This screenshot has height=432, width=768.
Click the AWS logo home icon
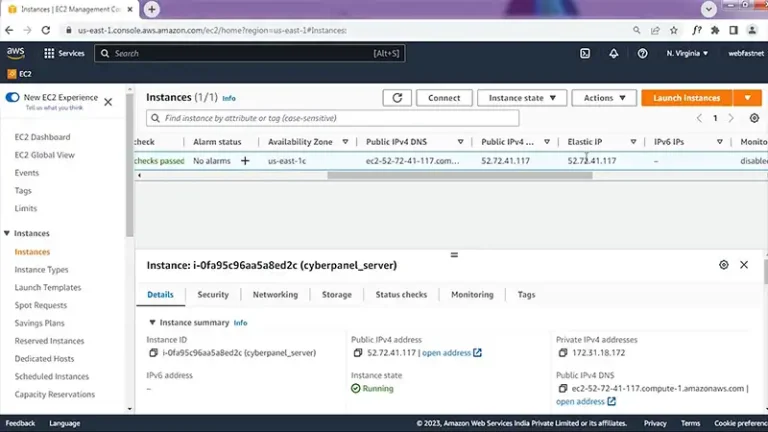tap(16, 53)
